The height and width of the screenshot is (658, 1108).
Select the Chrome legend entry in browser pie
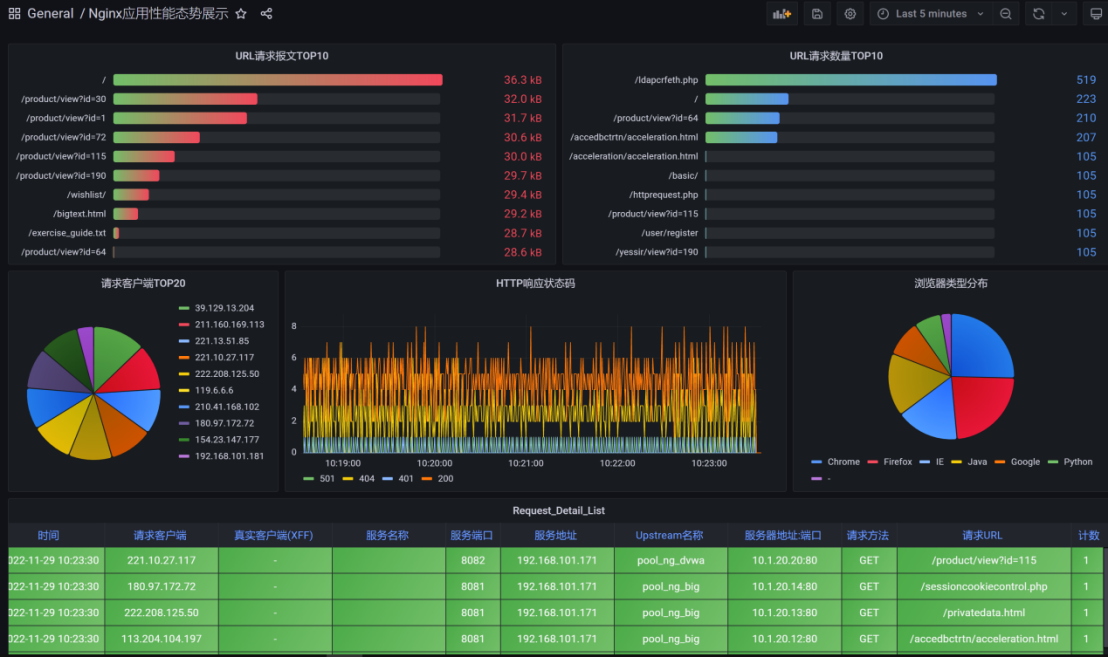pyautogui.click(x=836, y=462)
